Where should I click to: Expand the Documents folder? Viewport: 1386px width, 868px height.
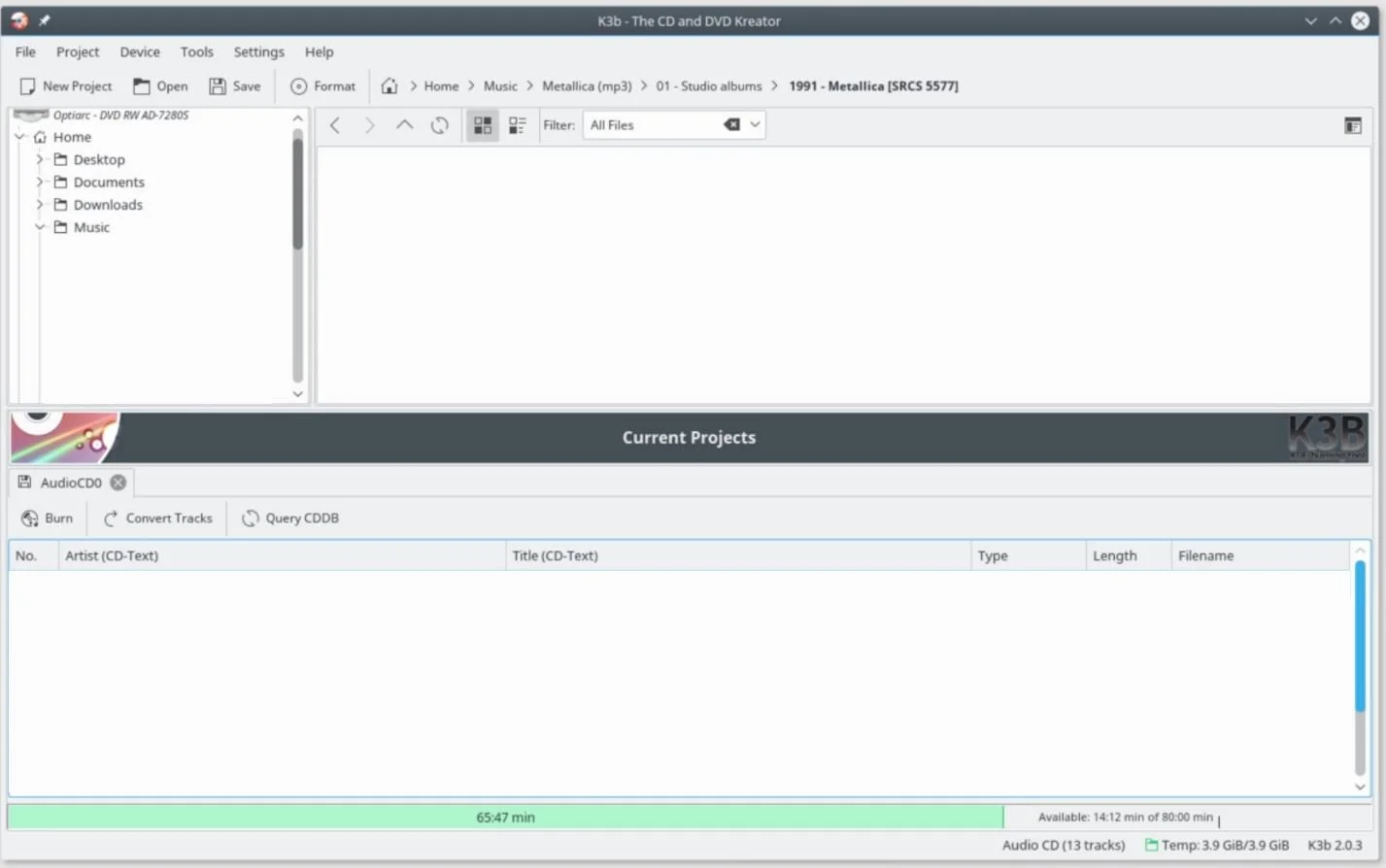40,182
